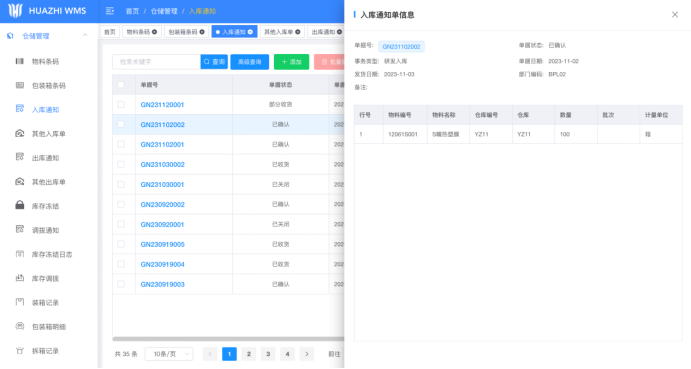Open 包装箱条码 sidebar item
The width and height of the screenshot is (691, 369).
pos(48,86)
